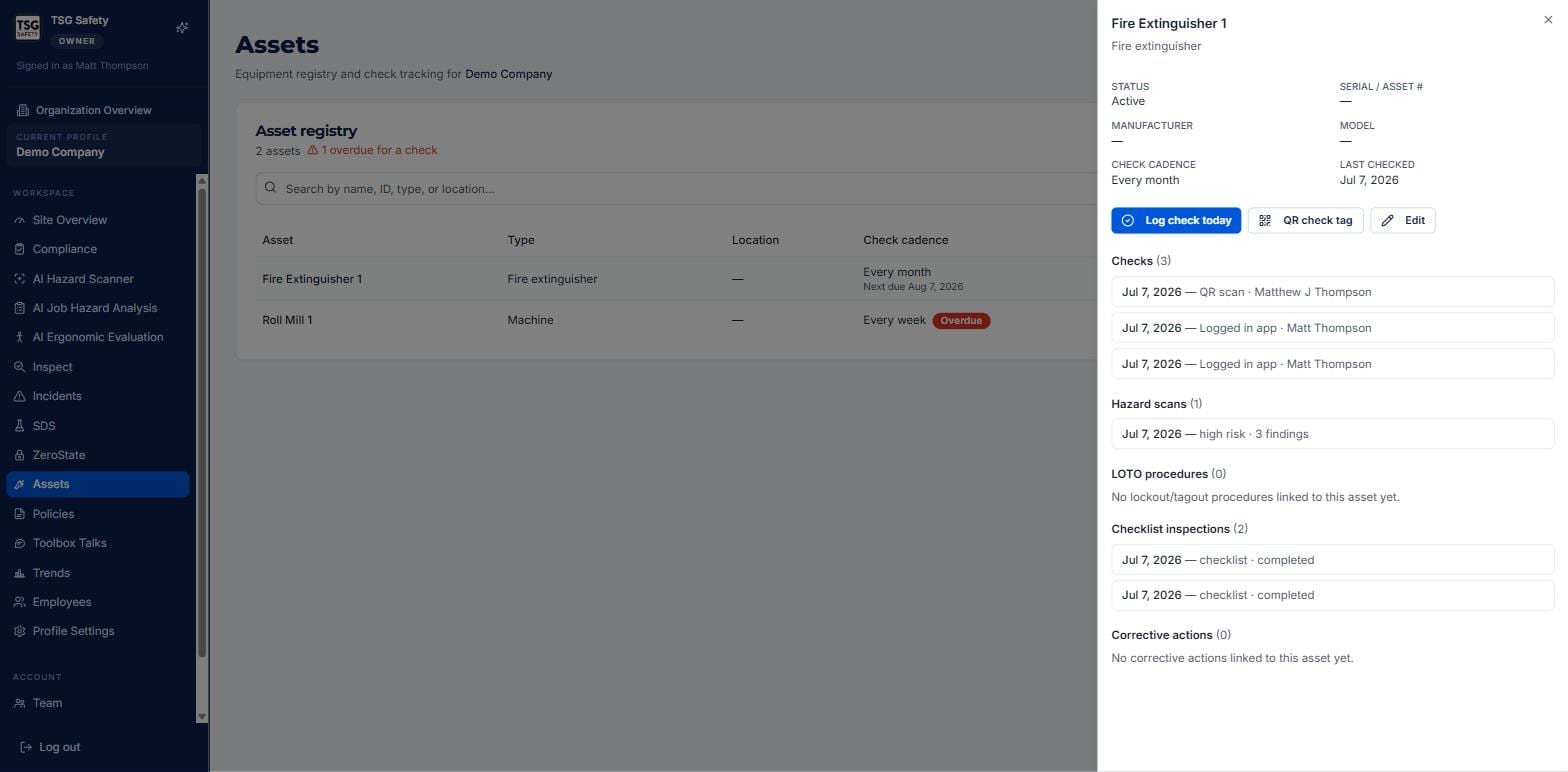Click the Trends bar chart icon
This screenshot has width=1568, height=772.
[x=19, y=573]
